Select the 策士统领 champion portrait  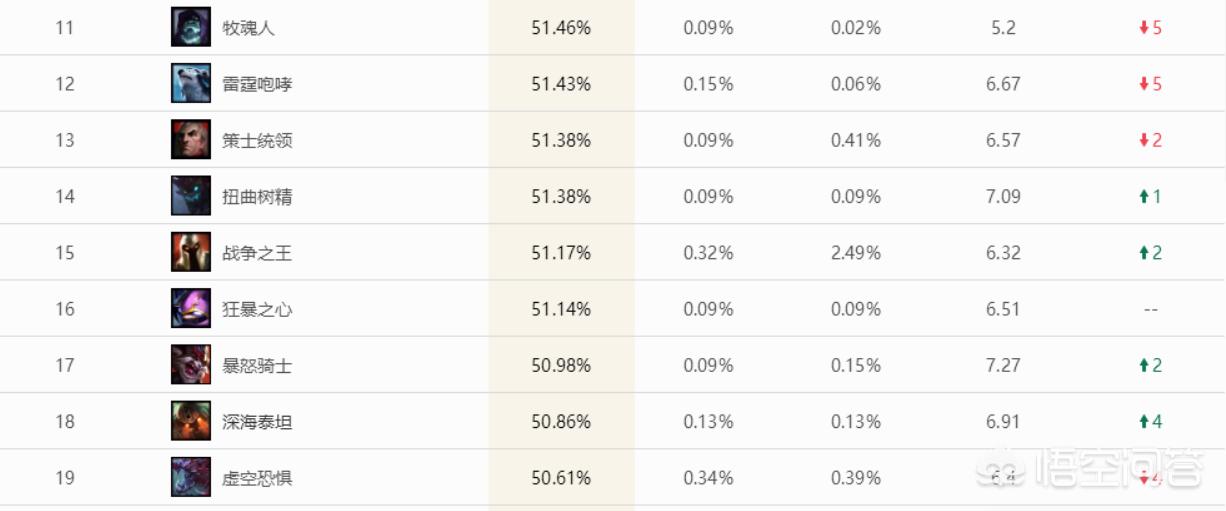tap(191, 140)
